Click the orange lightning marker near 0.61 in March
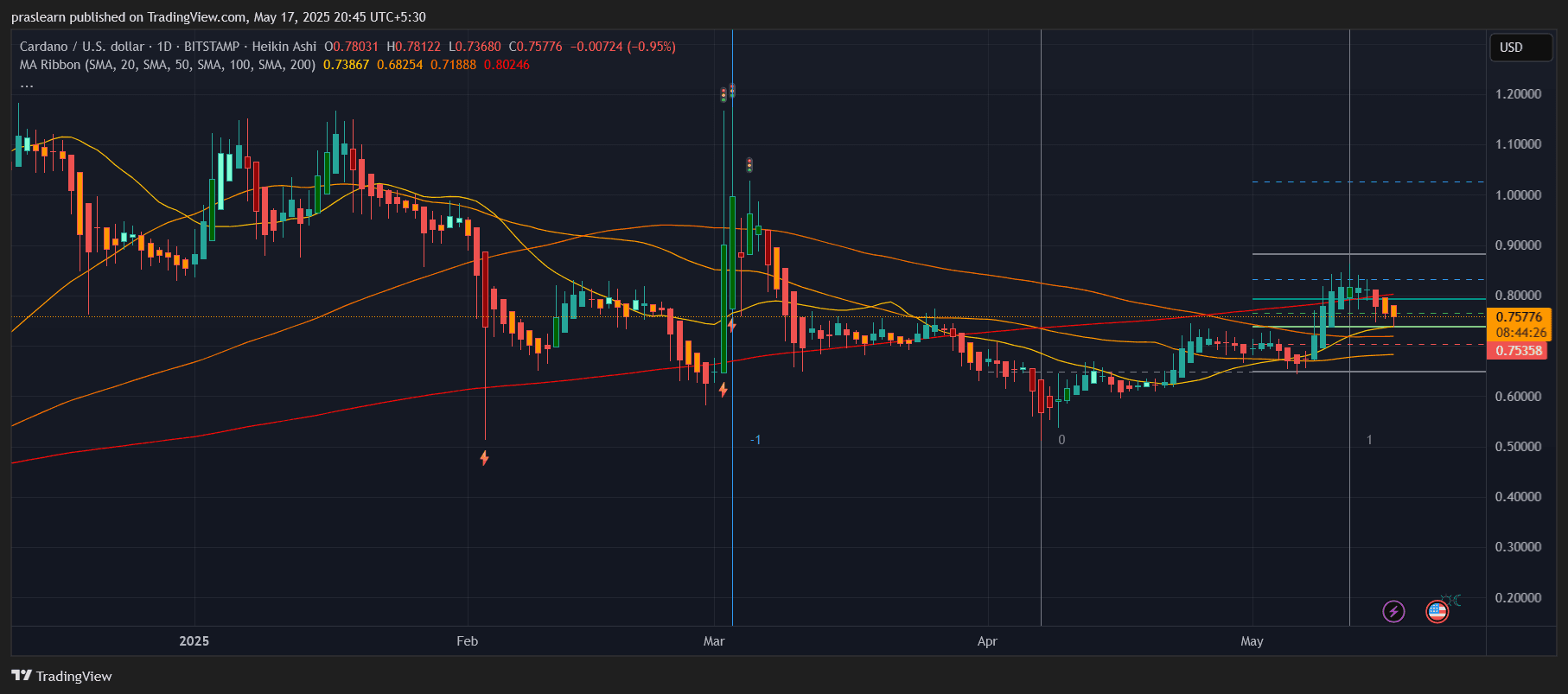This screenshot has height=694, width=1568. tap(723, 390)
